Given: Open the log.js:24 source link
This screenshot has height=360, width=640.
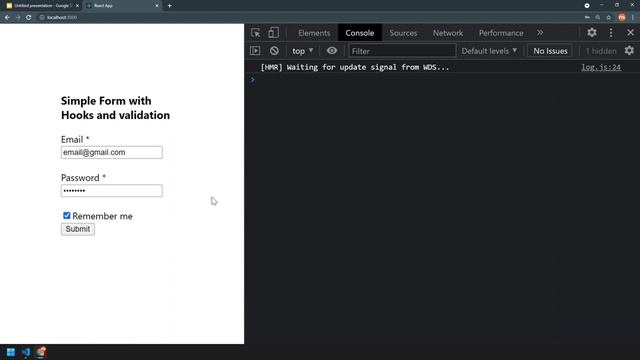Looking at the screenshot, I should pos(601,67).
